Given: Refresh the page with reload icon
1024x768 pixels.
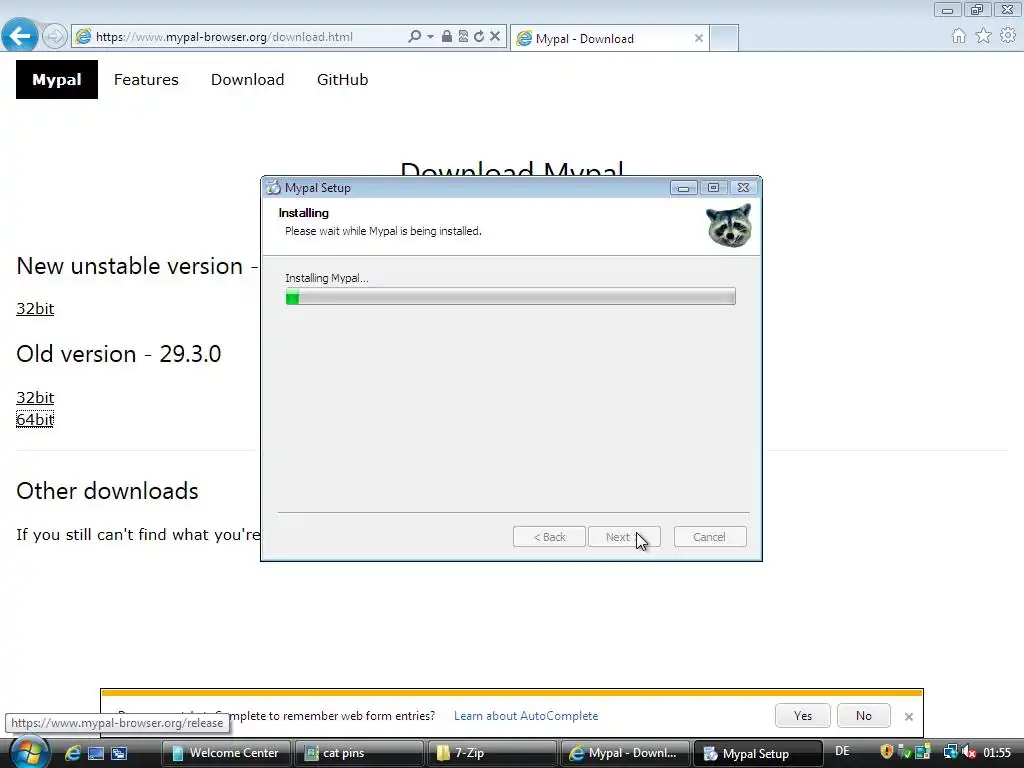Looking at the screenshot, I should [x=479, y=37].
